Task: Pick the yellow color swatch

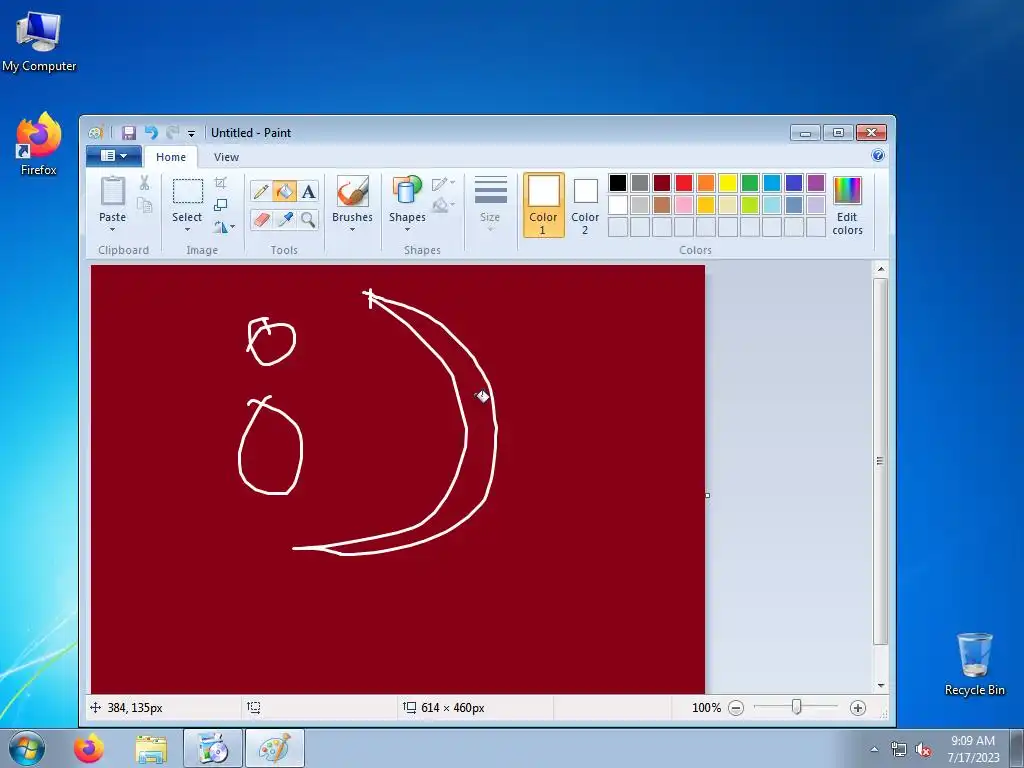Action: point(728,183)
